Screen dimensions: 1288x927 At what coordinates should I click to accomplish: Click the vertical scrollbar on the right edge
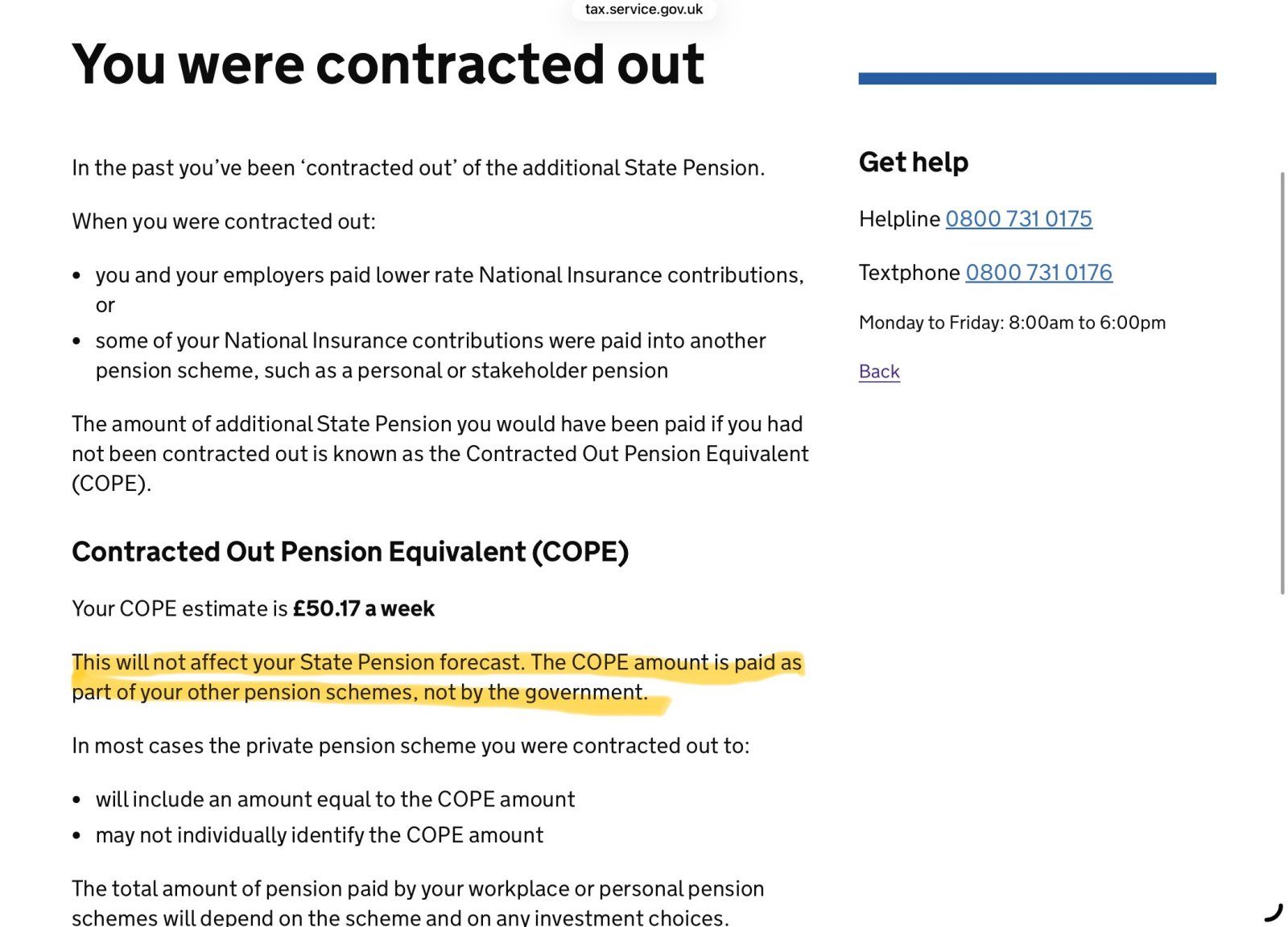1282,382
